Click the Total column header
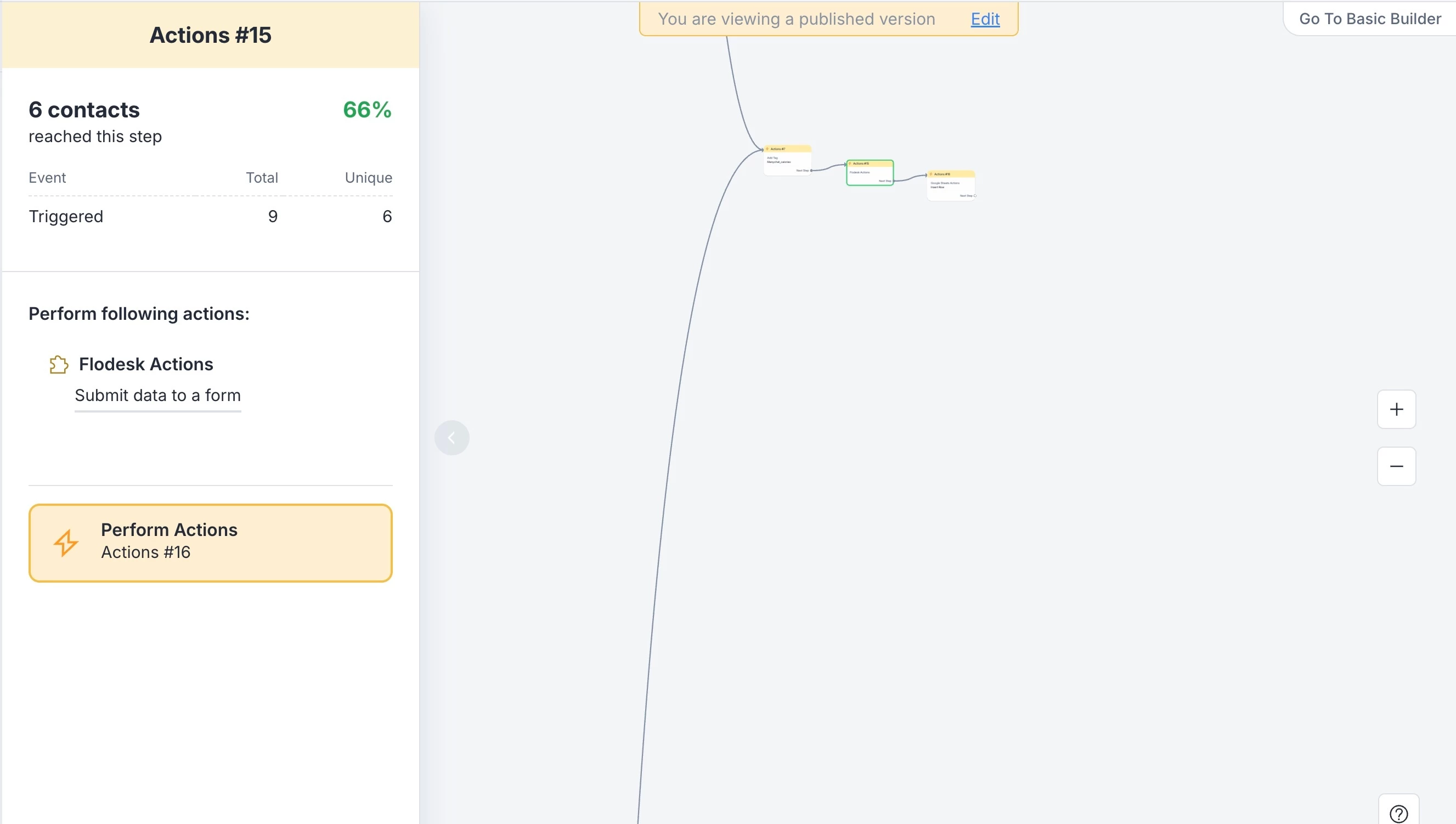 (262, 178)
